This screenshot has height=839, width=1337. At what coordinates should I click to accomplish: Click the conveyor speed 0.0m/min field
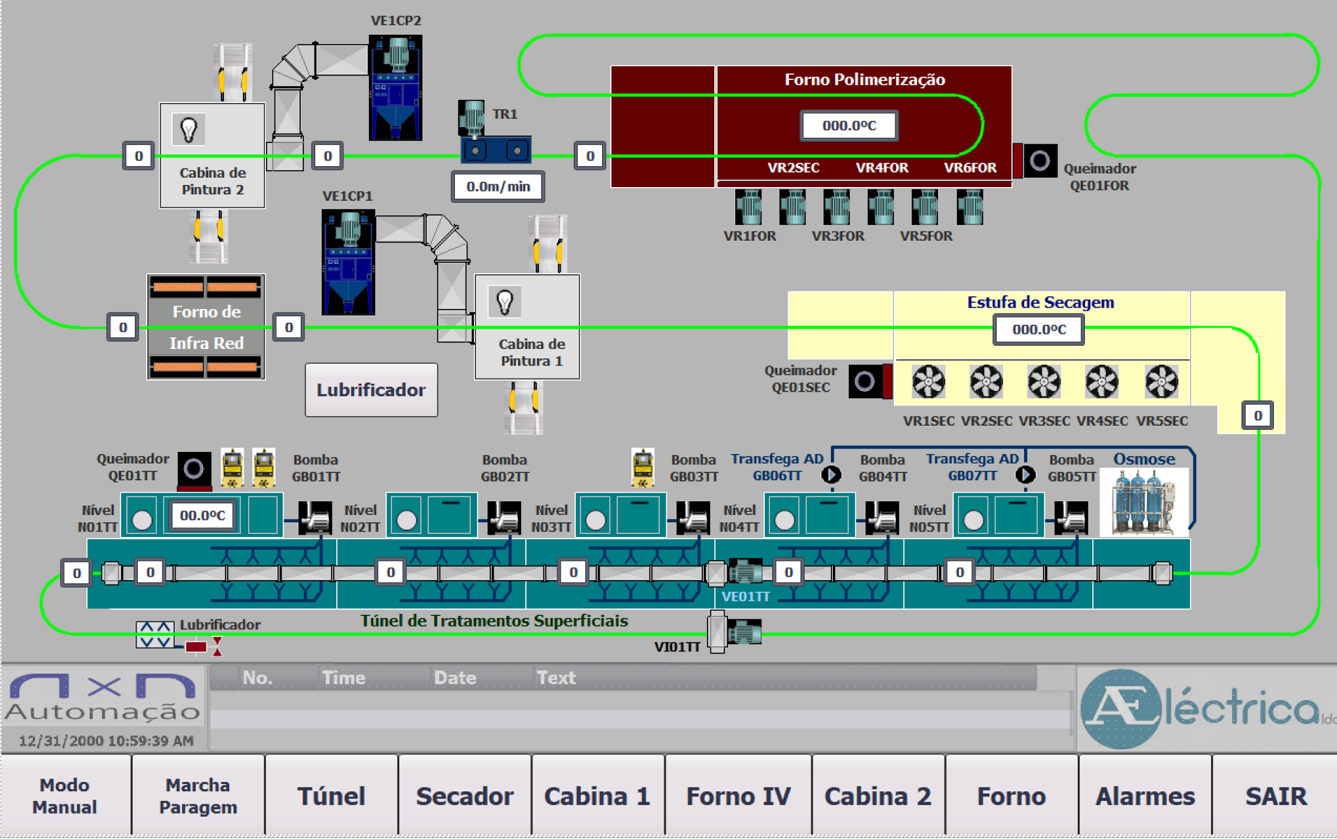pyautogui.click(x=498, y=186)
